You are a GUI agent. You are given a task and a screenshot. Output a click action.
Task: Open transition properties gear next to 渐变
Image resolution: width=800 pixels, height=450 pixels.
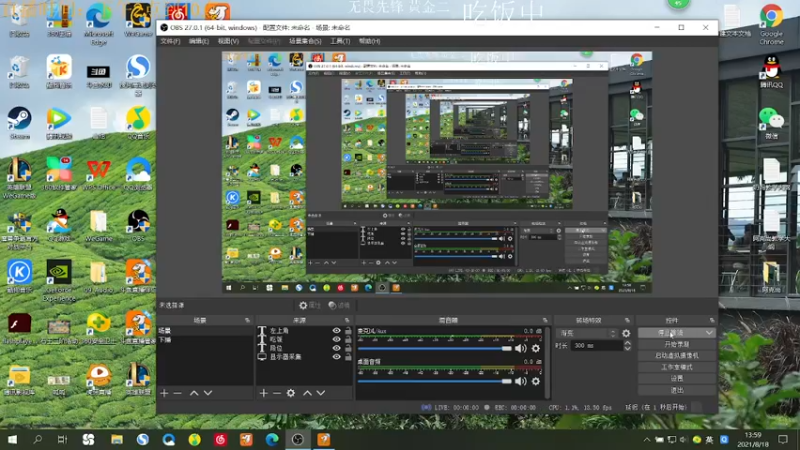tap(626, 333)
